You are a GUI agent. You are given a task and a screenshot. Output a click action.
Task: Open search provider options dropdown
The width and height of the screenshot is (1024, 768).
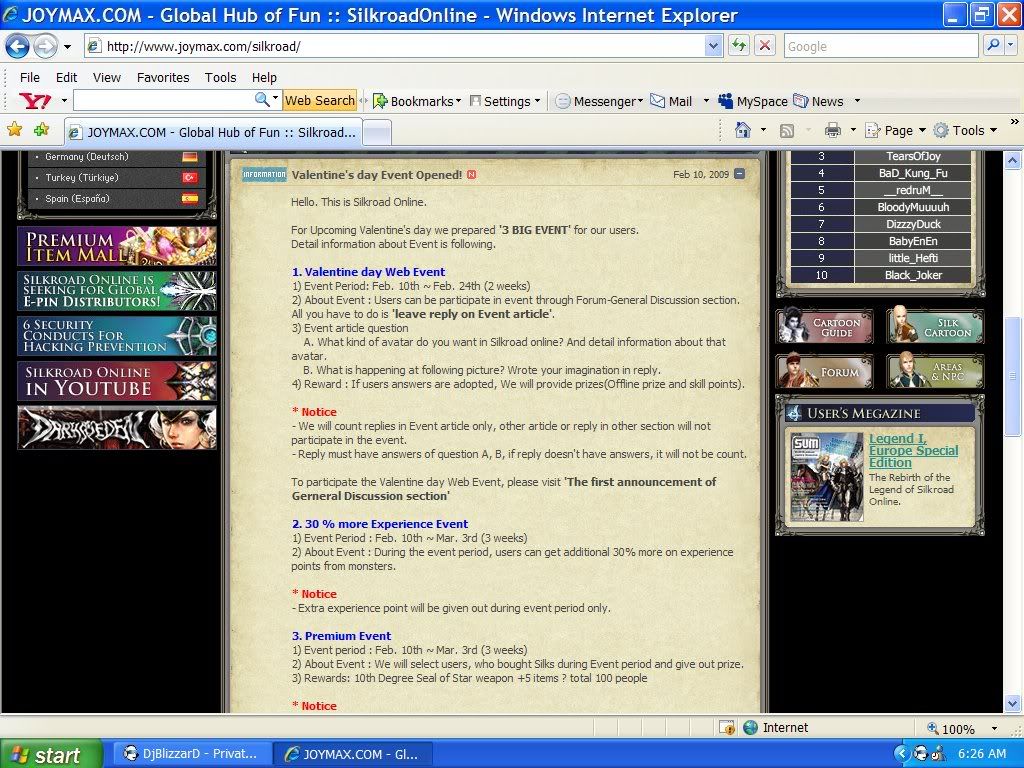(x=1011, y=46)
